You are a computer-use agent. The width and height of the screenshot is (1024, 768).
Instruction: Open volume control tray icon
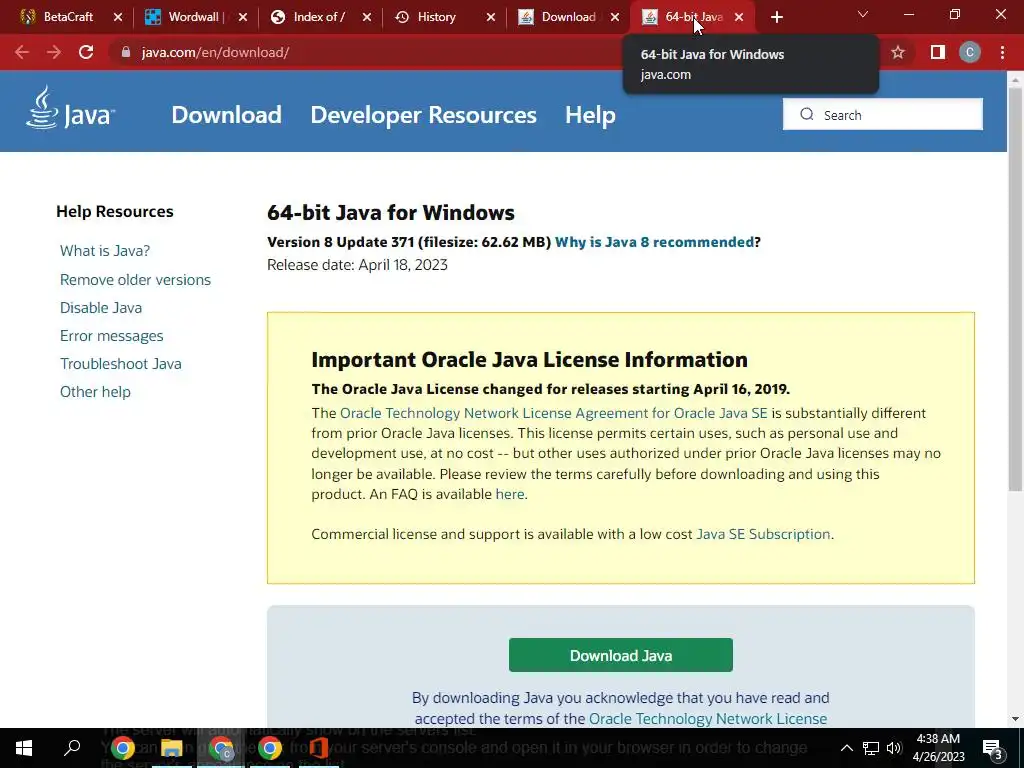[x=894, y=748]
